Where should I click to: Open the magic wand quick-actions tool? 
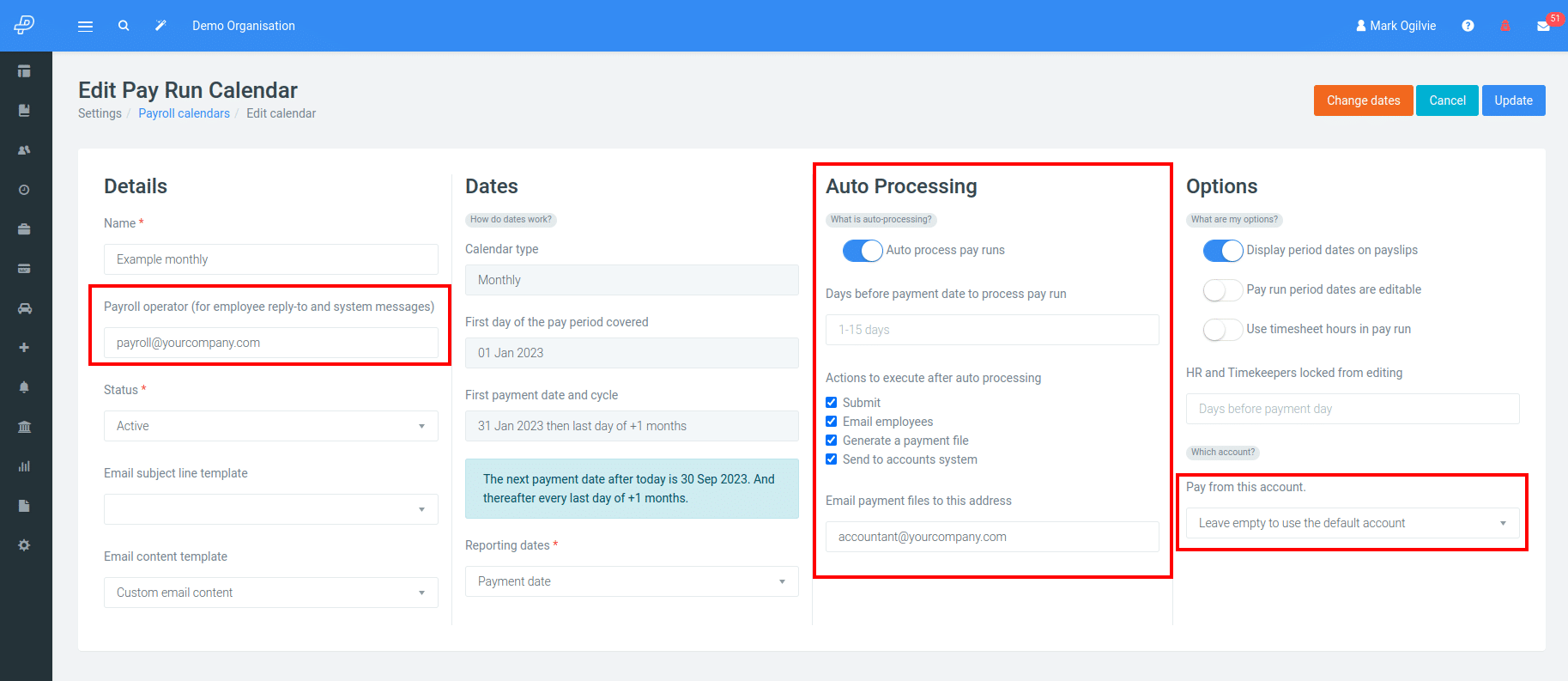(160, 26)
